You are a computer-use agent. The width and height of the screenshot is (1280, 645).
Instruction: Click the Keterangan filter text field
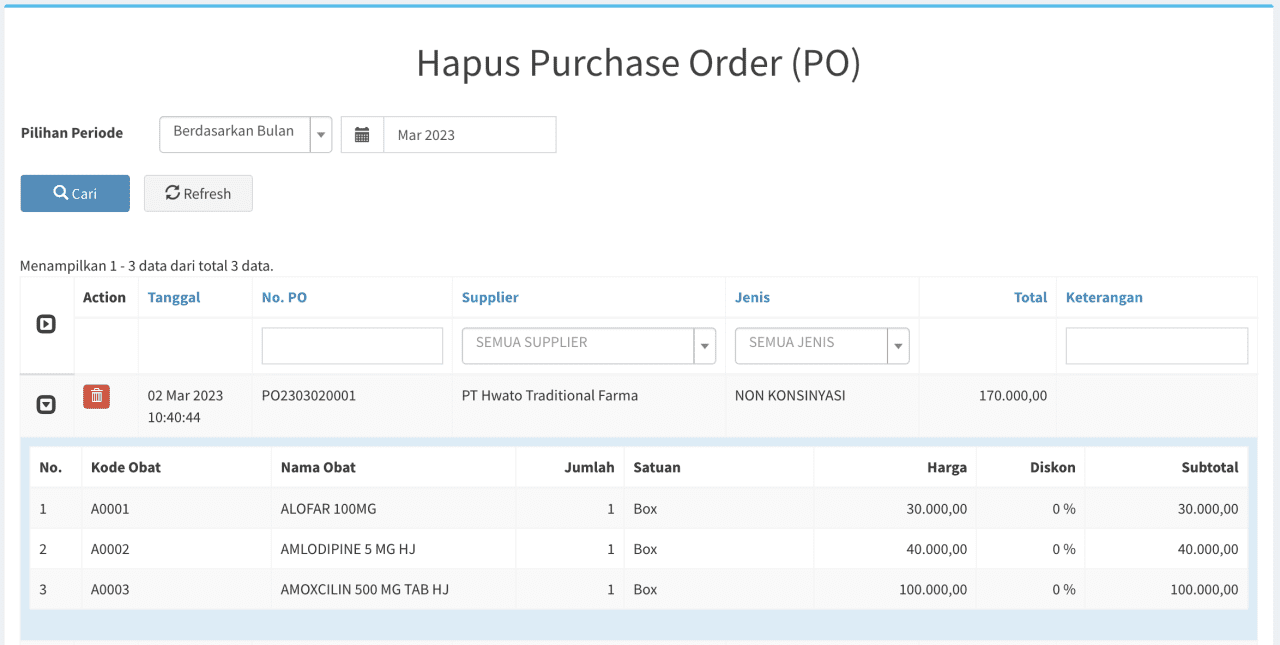tap(1156, 346)
